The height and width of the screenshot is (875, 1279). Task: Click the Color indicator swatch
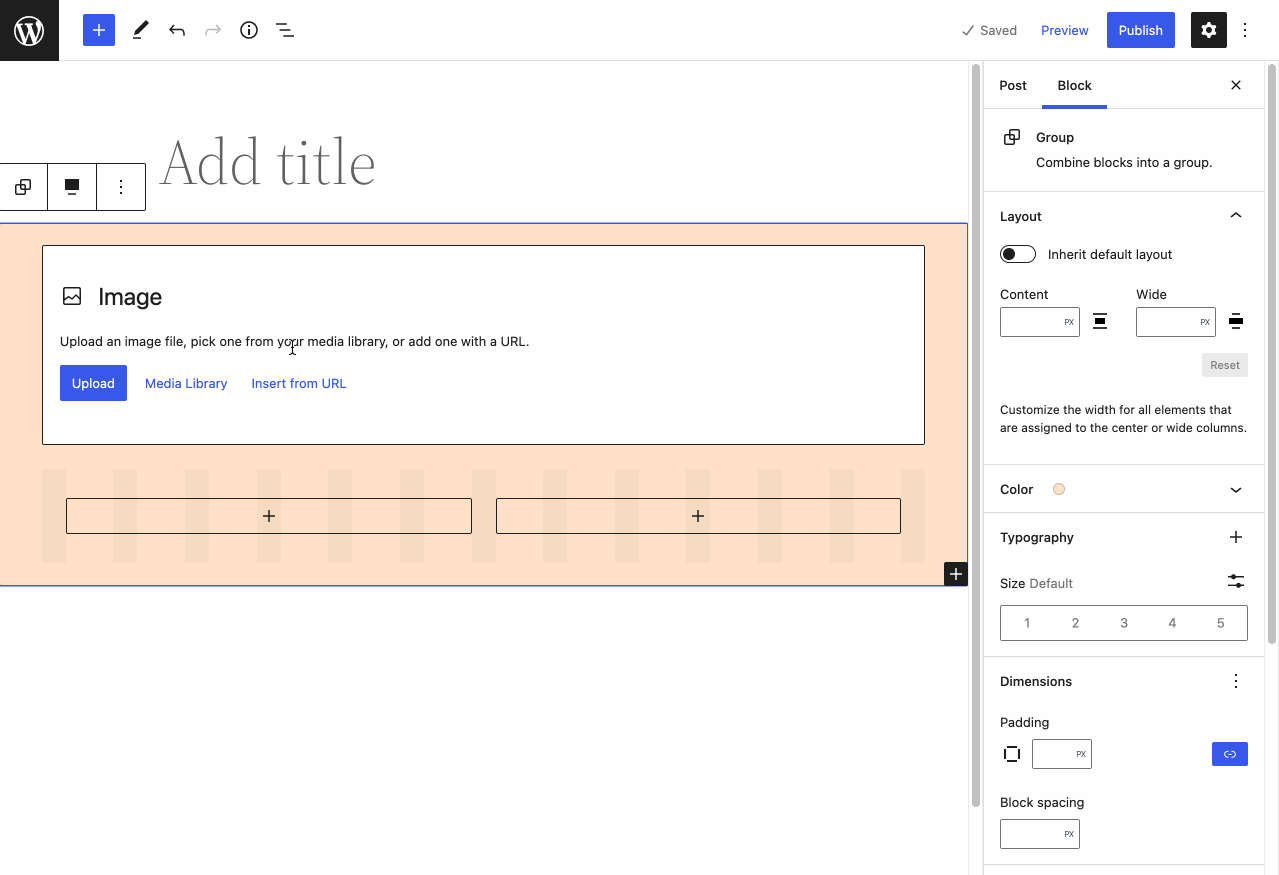[1058, 489]
